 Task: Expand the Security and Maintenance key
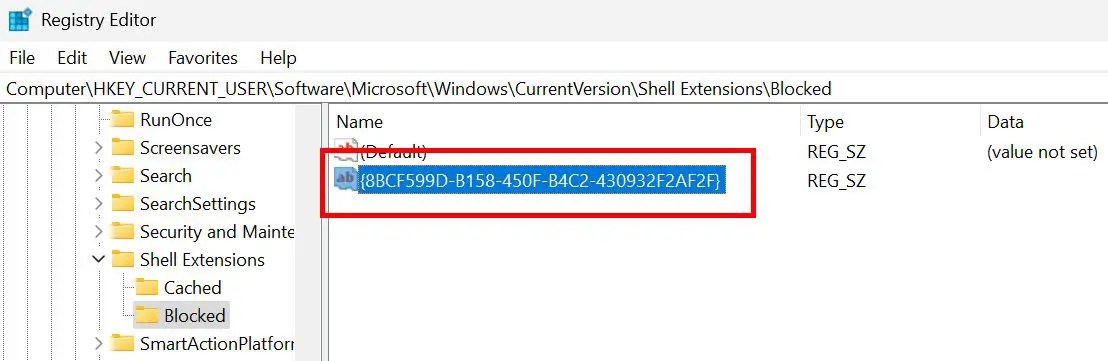tap(99, 232)
